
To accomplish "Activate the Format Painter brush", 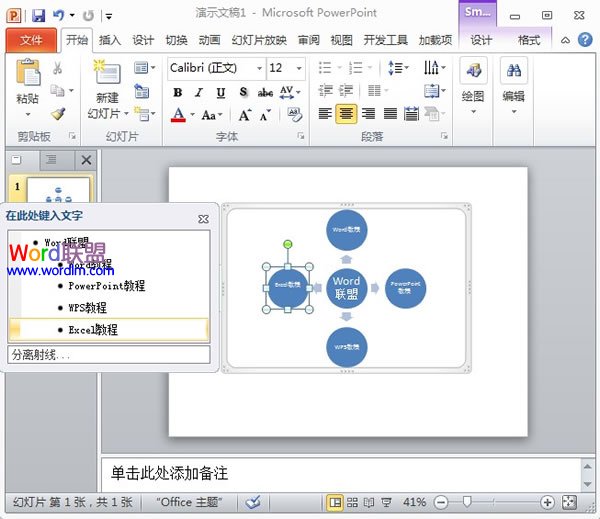I will [58, 114].
